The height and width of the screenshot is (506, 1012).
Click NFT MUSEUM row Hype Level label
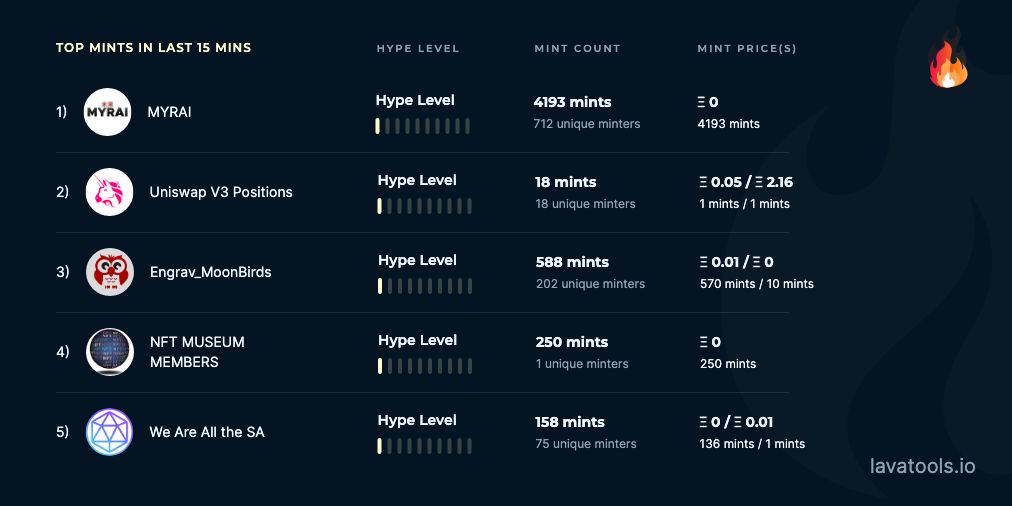pos(417,340)
